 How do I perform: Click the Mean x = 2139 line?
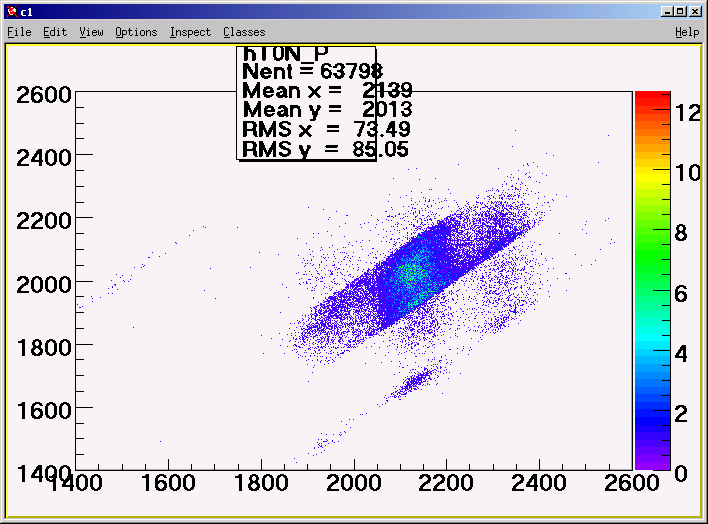point(327,90)
